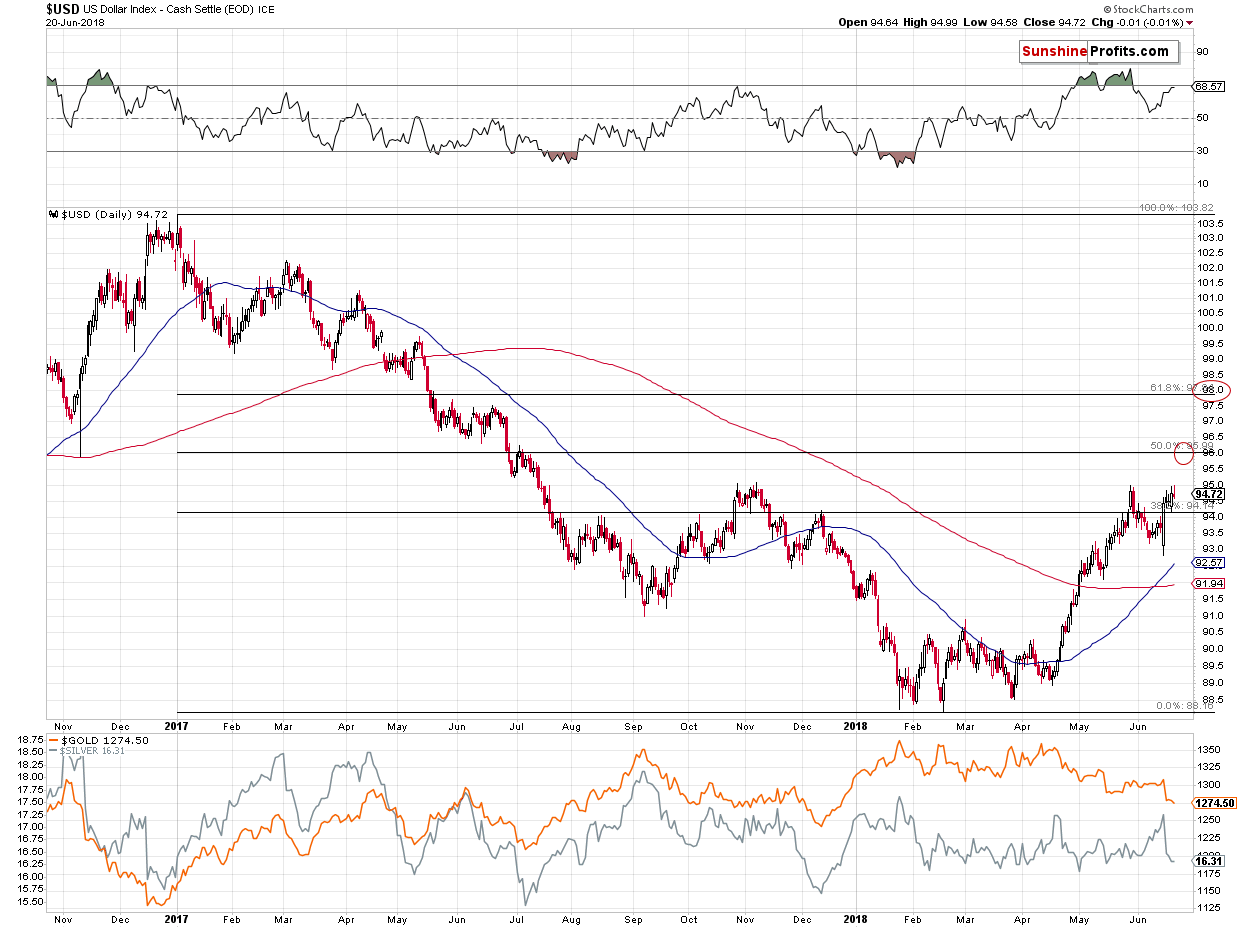This screenshot has width=1240, height=928.
Task: Select the 92.57 blue moving average tag
Action: click(x=1209, y=564)
